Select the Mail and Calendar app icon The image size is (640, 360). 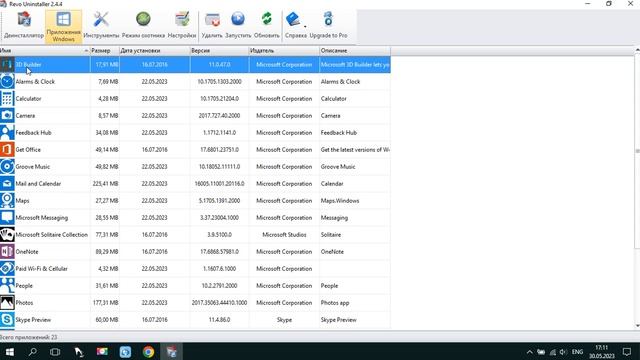7,184
